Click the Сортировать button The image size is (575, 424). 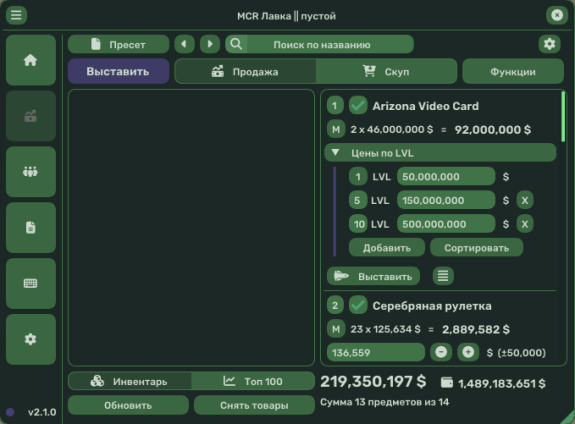click(476, 248)
